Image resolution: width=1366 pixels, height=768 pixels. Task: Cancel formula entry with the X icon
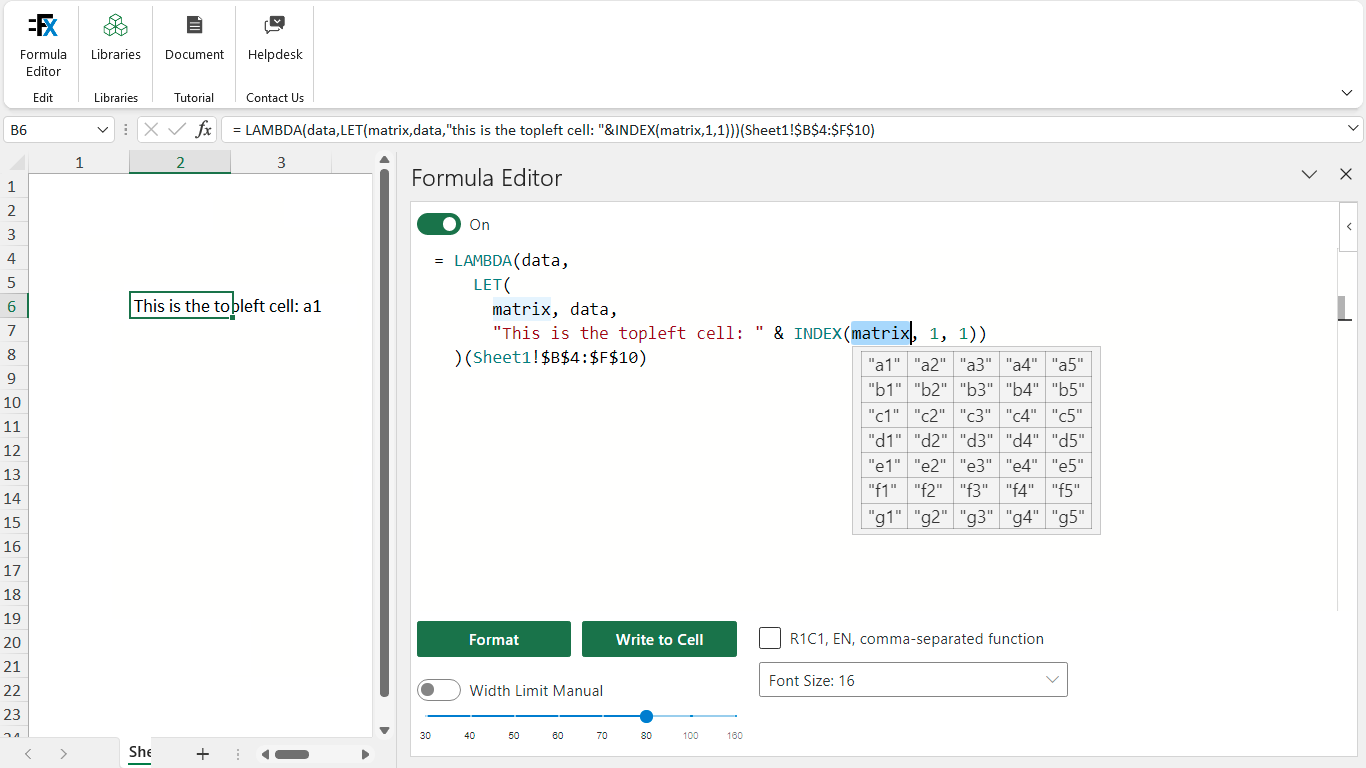151,130
